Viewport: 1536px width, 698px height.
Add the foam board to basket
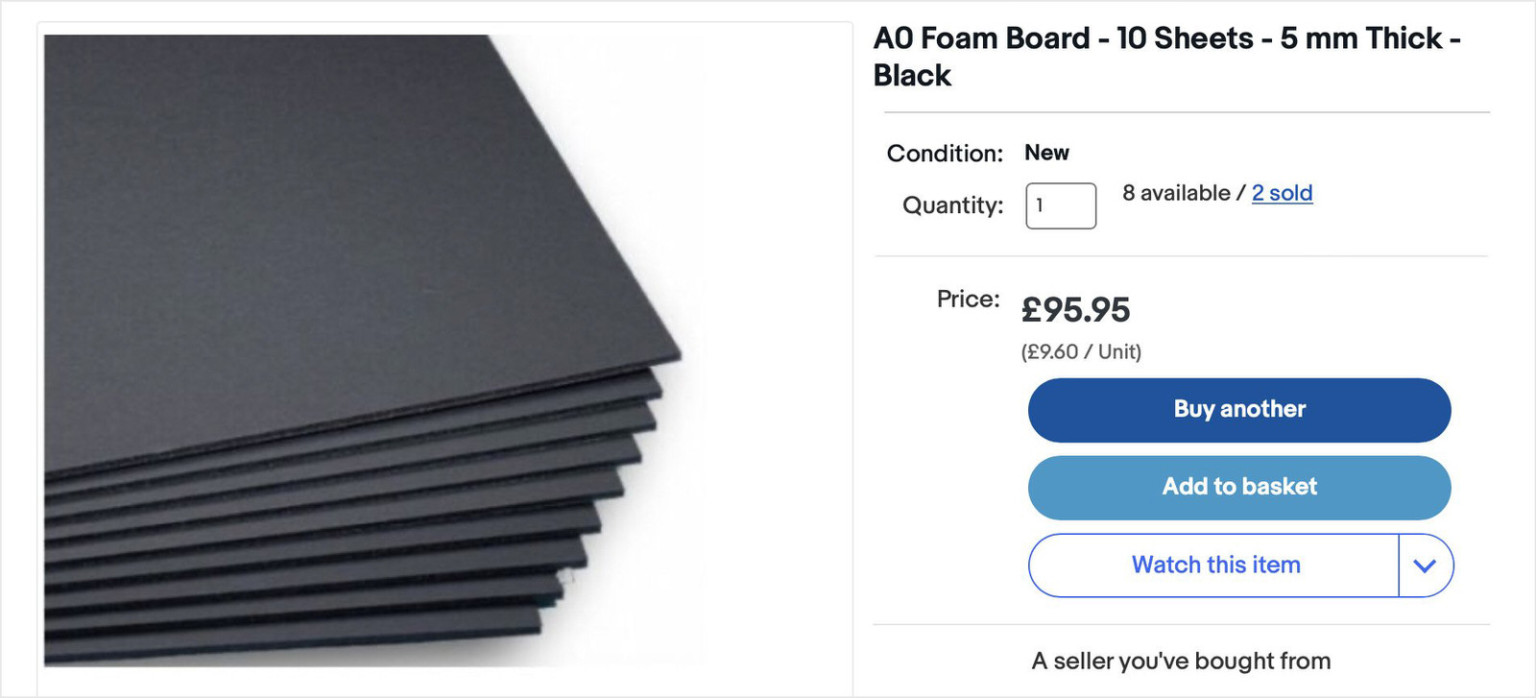1239,487
